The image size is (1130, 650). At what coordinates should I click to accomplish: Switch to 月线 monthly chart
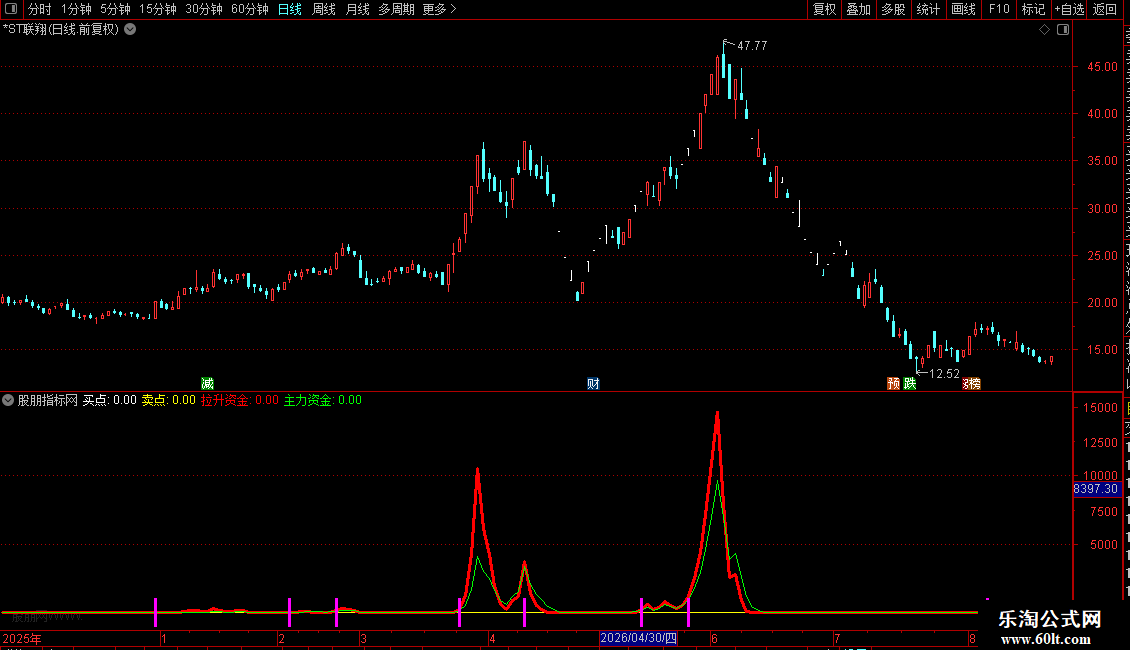[x=357, y=9]
